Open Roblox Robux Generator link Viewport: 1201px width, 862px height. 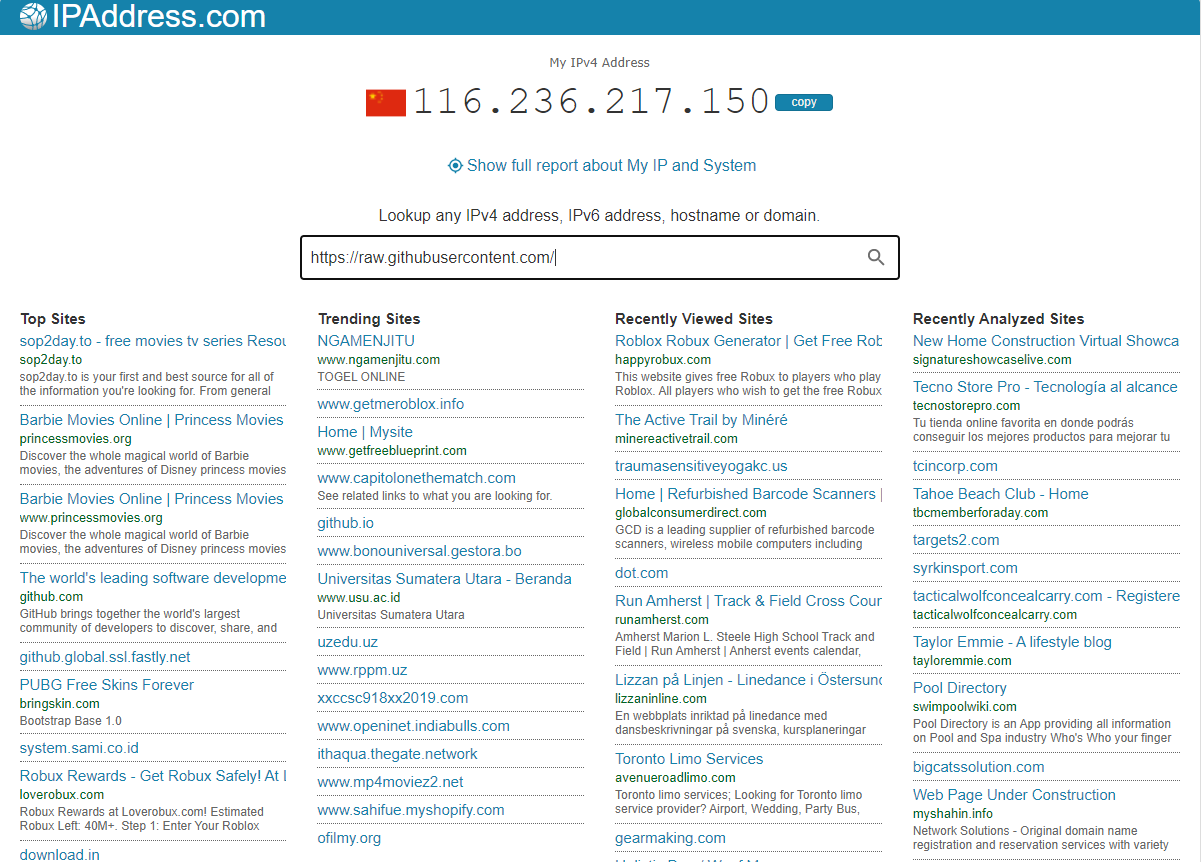pyautogui.click(x=748, y=341)
